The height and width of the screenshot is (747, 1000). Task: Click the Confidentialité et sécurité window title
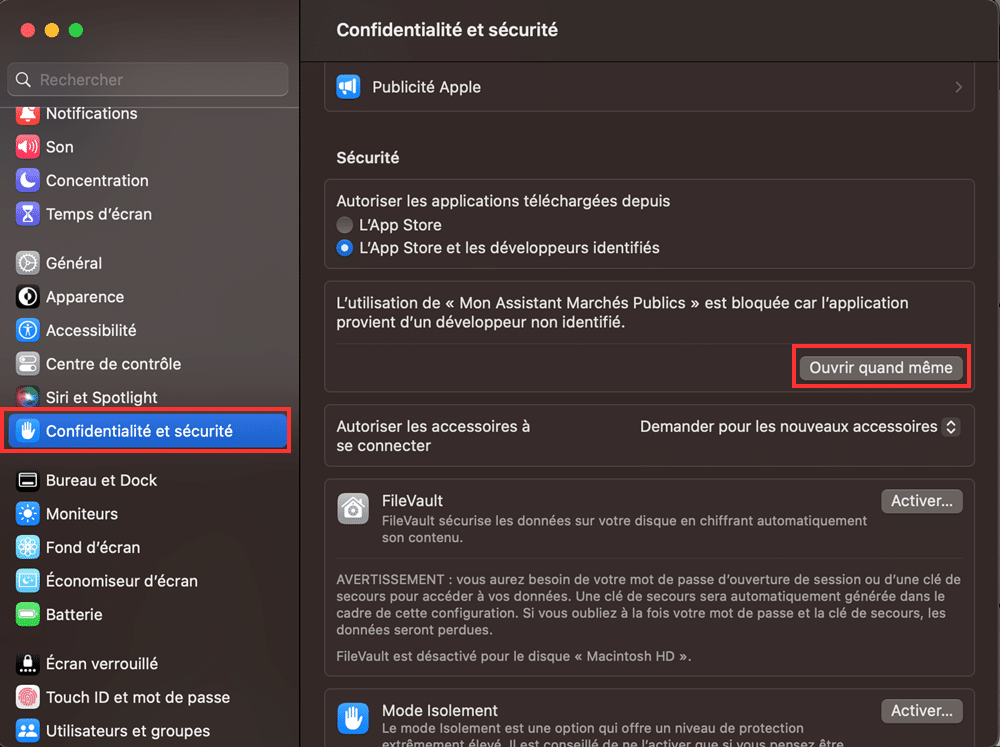[447, 30]
